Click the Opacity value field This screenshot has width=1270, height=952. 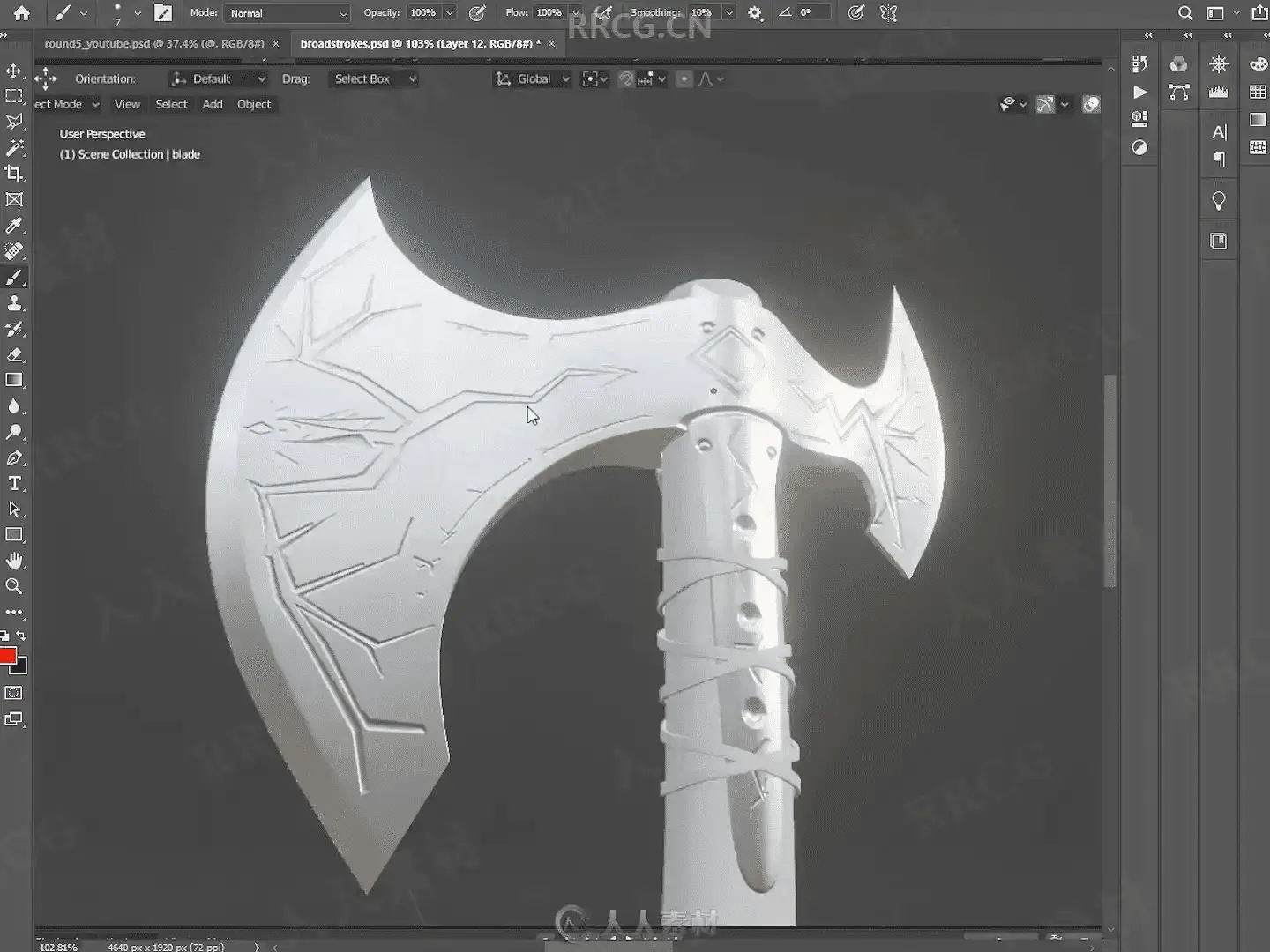coord(424,13)
